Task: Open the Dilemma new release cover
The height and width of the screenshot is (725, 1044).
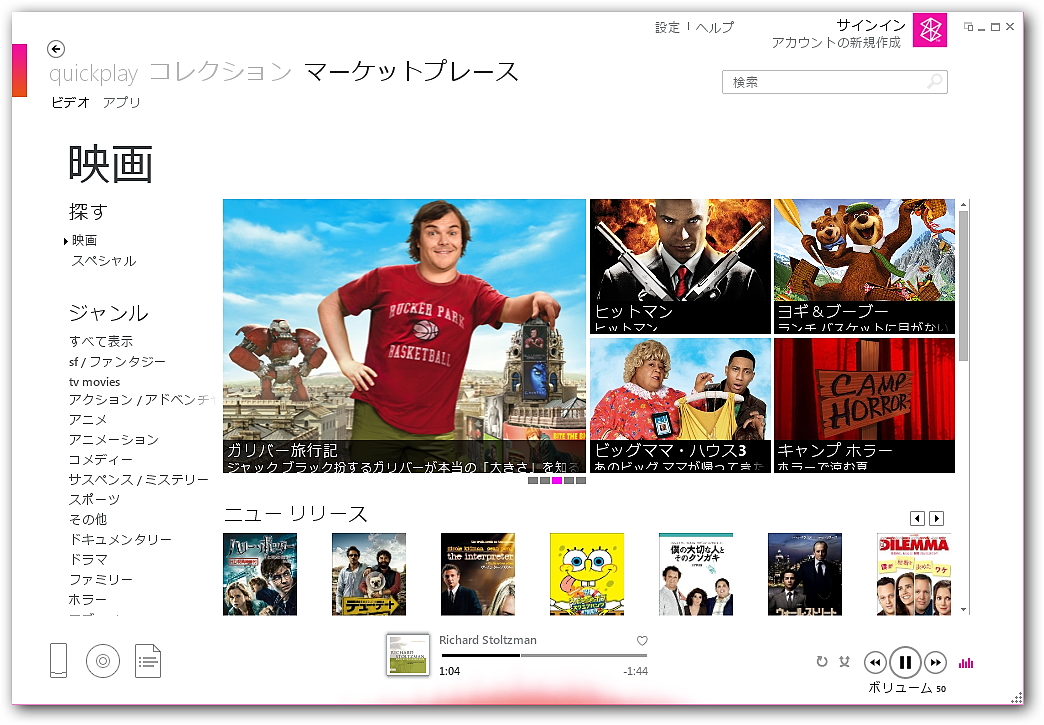Action: (x=914, y=574)
